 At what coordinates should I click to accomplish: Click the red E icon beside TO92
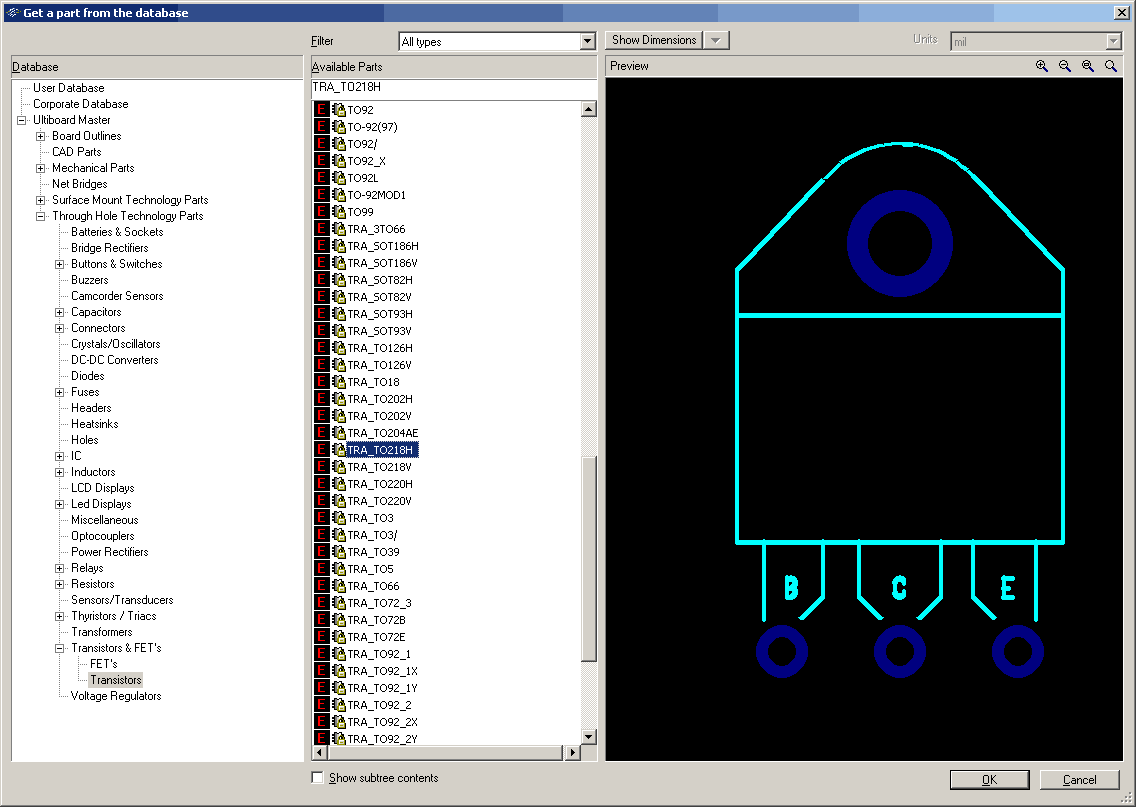tap(322, 109)
